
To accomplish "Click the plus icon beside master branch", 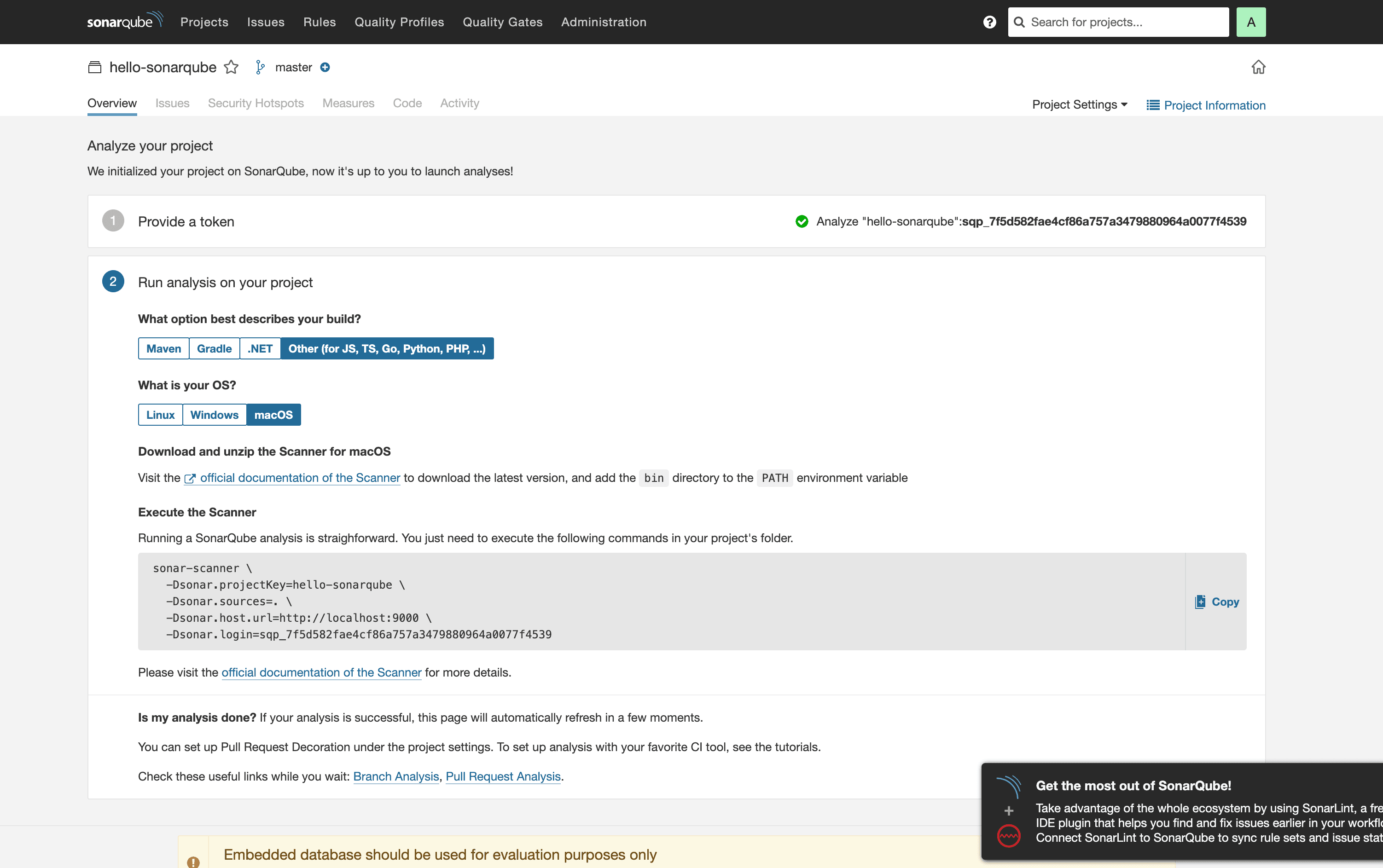I will tap(325, 67).
